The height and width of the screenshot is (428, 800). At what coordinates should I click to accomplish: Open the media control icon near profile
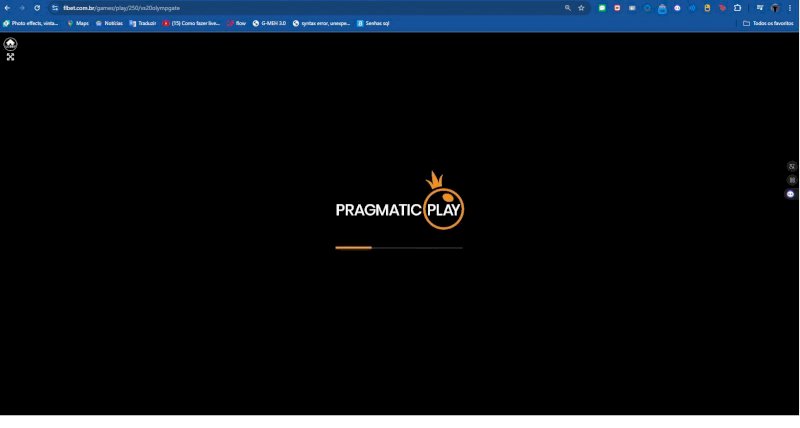click(x=760, y=8)
